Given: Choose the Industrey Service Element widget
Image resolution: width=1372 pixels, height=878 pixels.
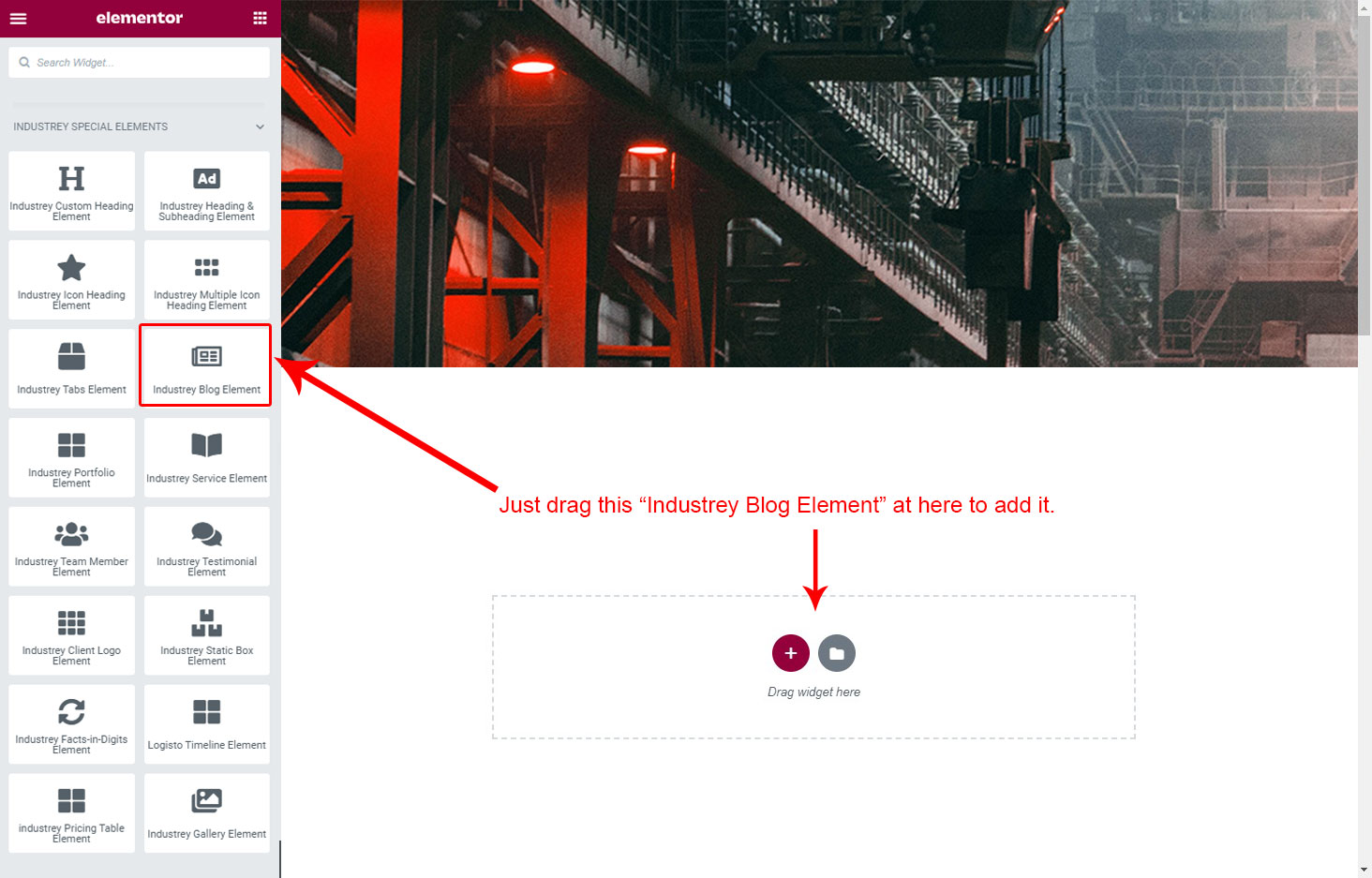Looking at the screenshot, I should [207, 457].
